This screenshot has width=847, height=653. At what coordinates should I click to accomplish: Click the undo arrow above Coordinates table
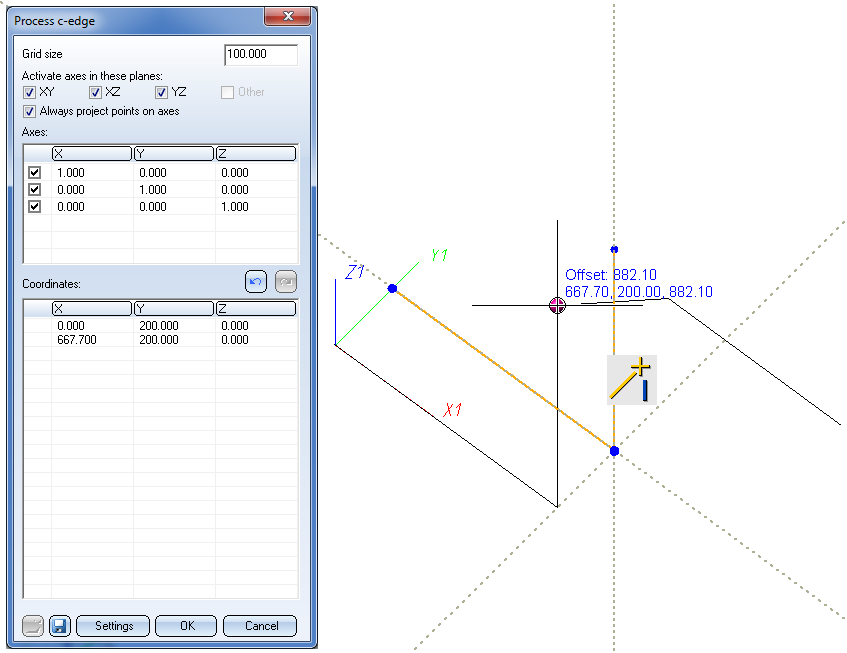255,283
